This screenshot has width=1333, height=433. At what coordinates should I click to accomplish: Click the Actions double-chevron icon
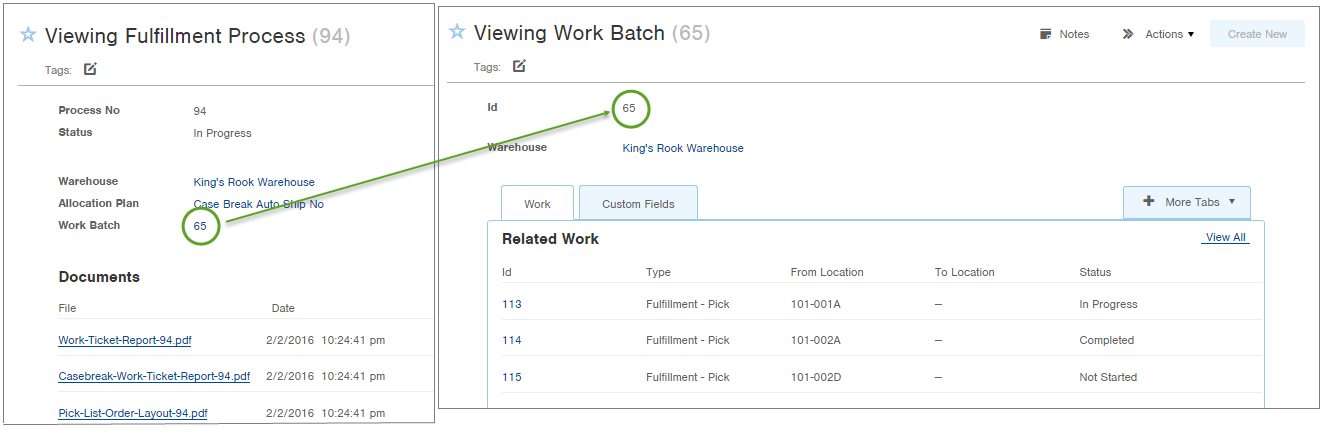pos(1127,34)
